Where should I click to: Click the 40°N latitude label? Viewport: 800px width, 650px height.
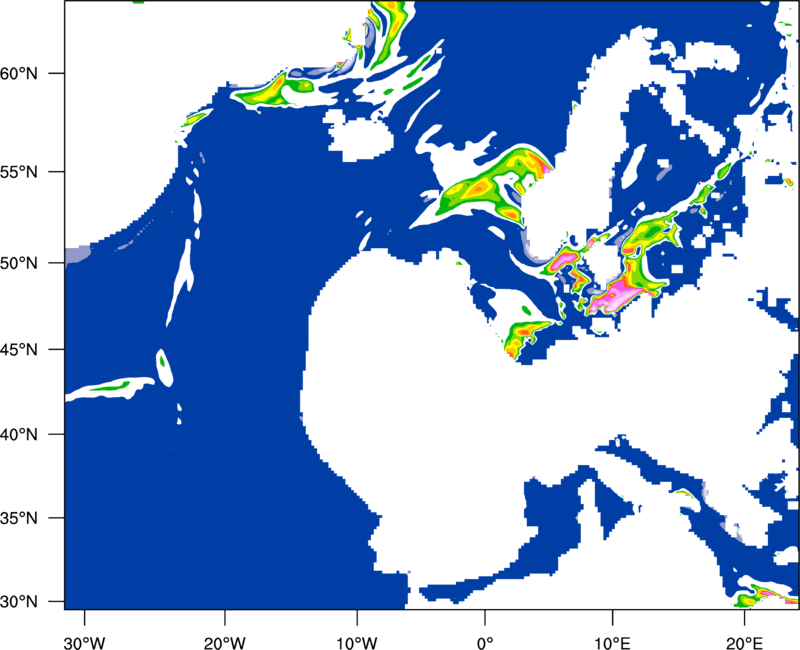click(19, 435)
